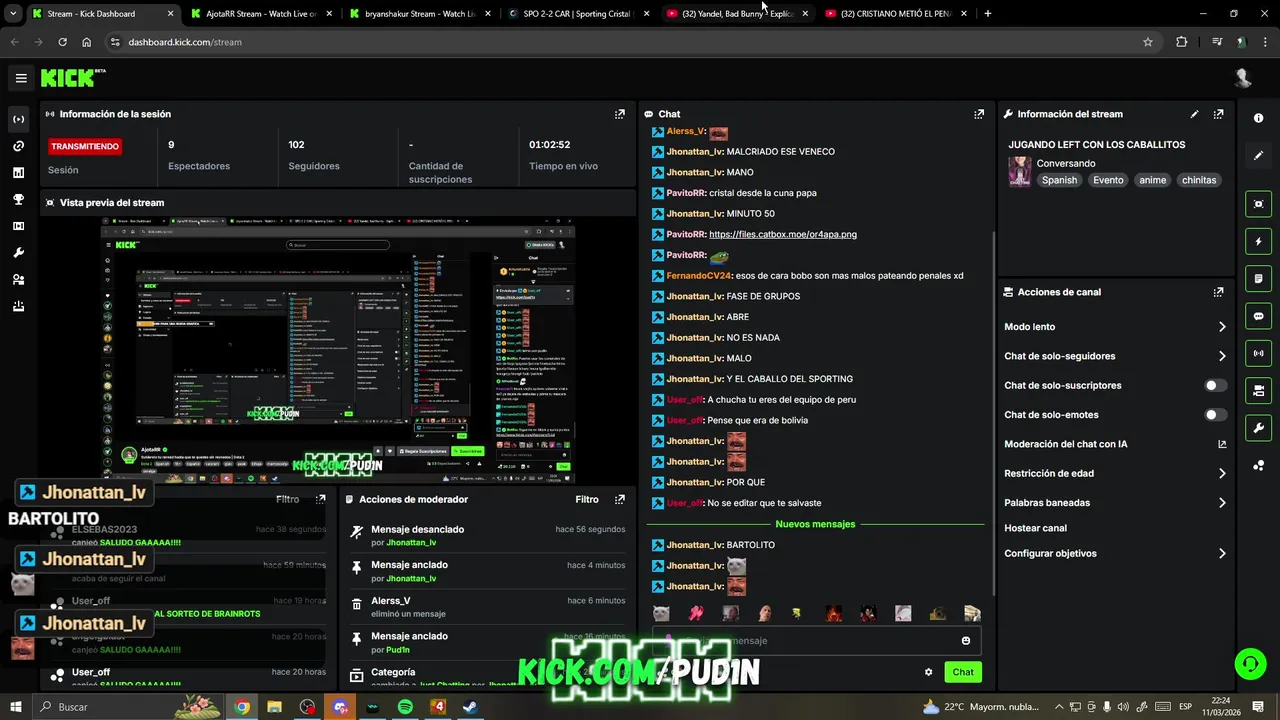Pop out the Chat panel

coord(979,114)
